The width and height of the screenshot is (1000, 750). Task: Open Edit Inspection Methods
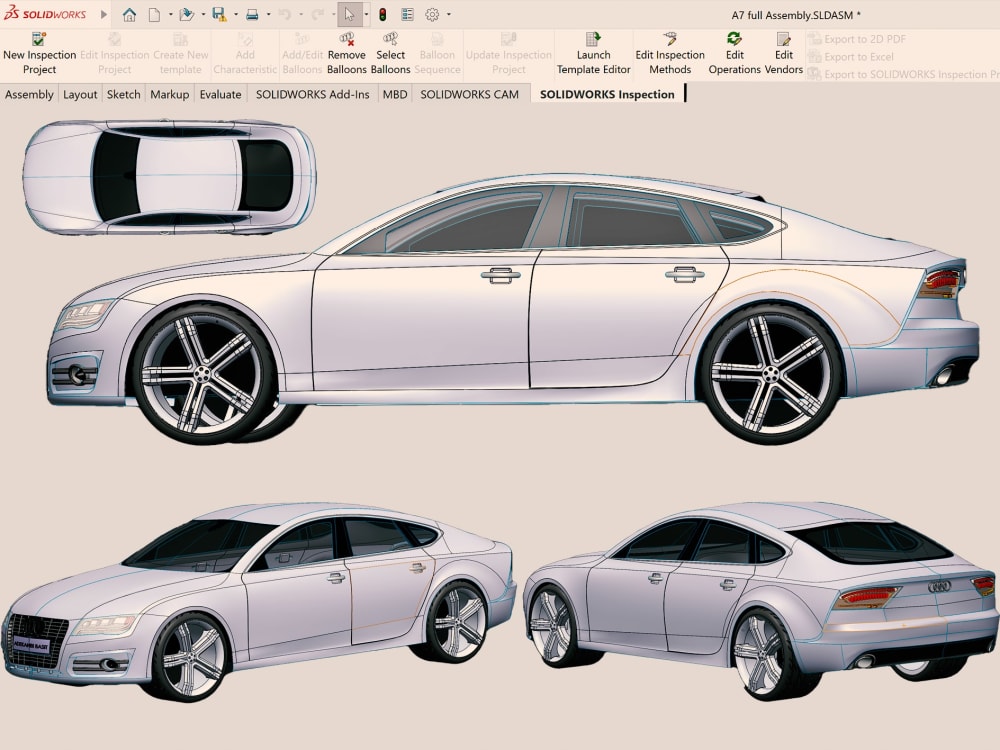[x=670, y=54]
